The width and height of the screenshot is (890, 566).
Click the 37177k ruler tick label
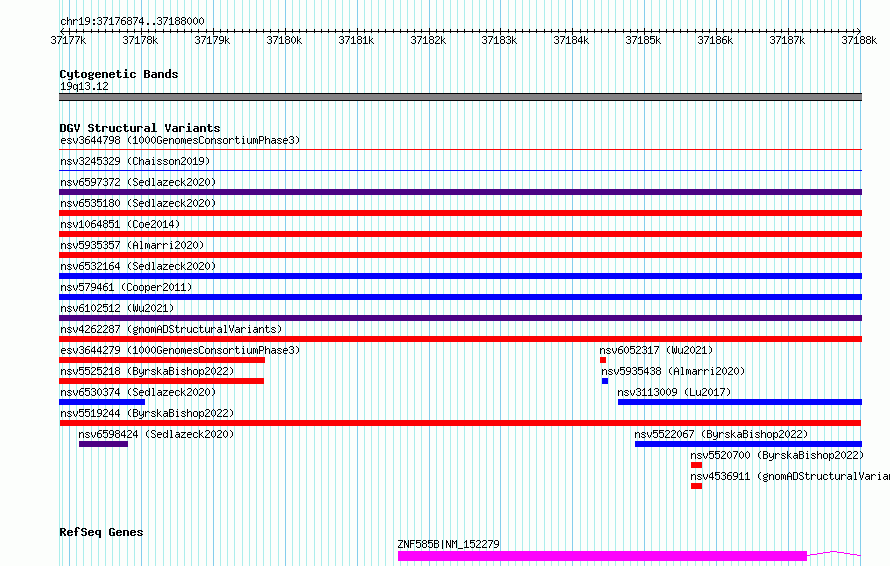[68, 40]
